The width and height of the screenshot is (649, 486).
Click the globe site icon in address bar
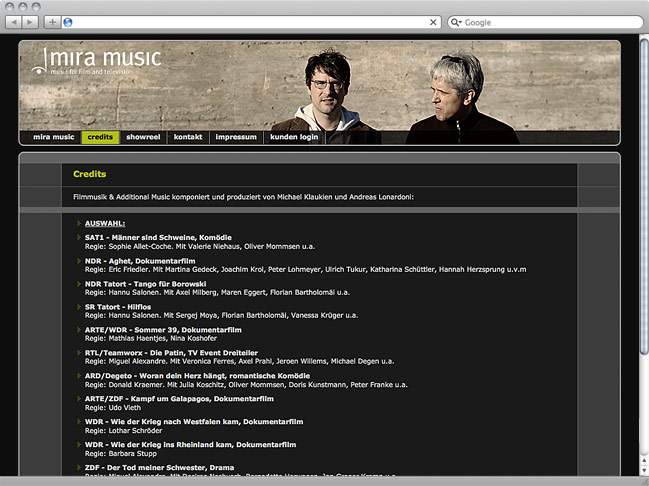pos(68,22)
